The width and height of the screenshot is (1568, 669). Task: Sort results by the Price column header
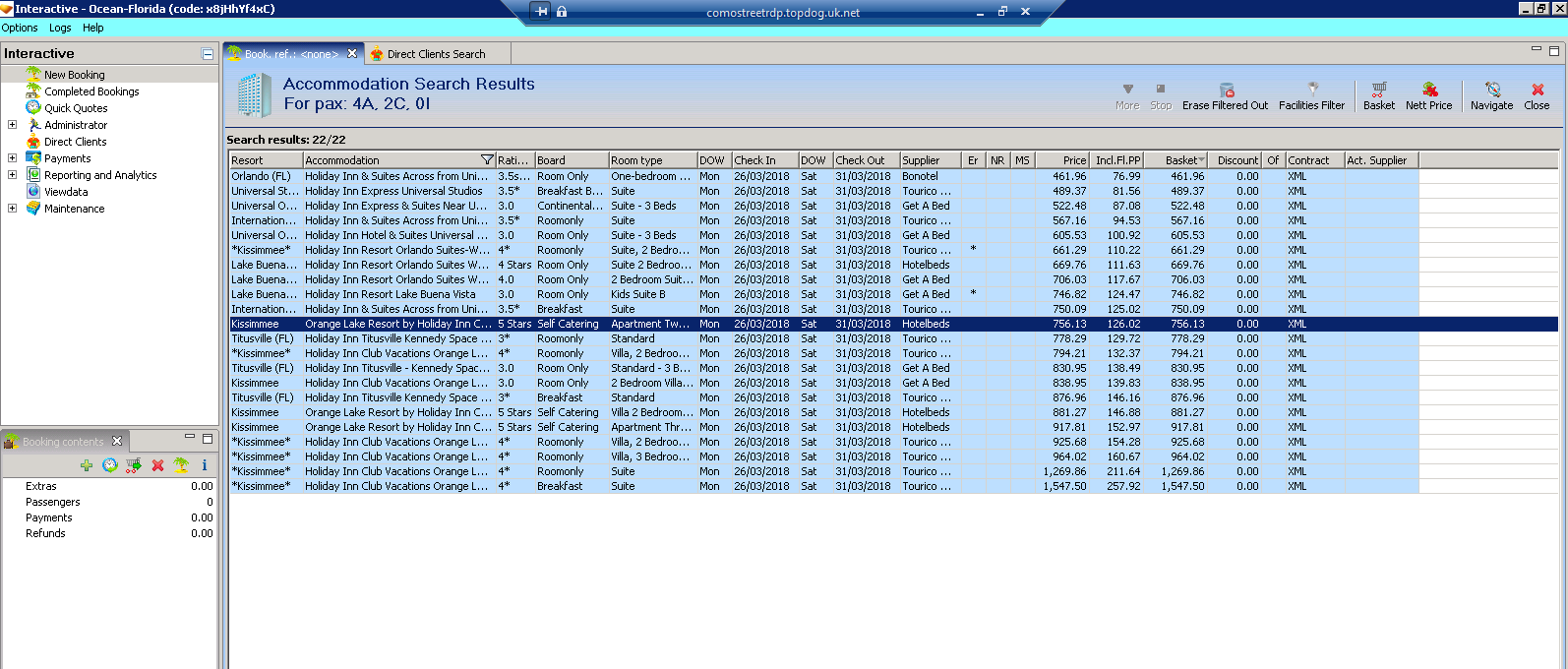pos(1061,159)
